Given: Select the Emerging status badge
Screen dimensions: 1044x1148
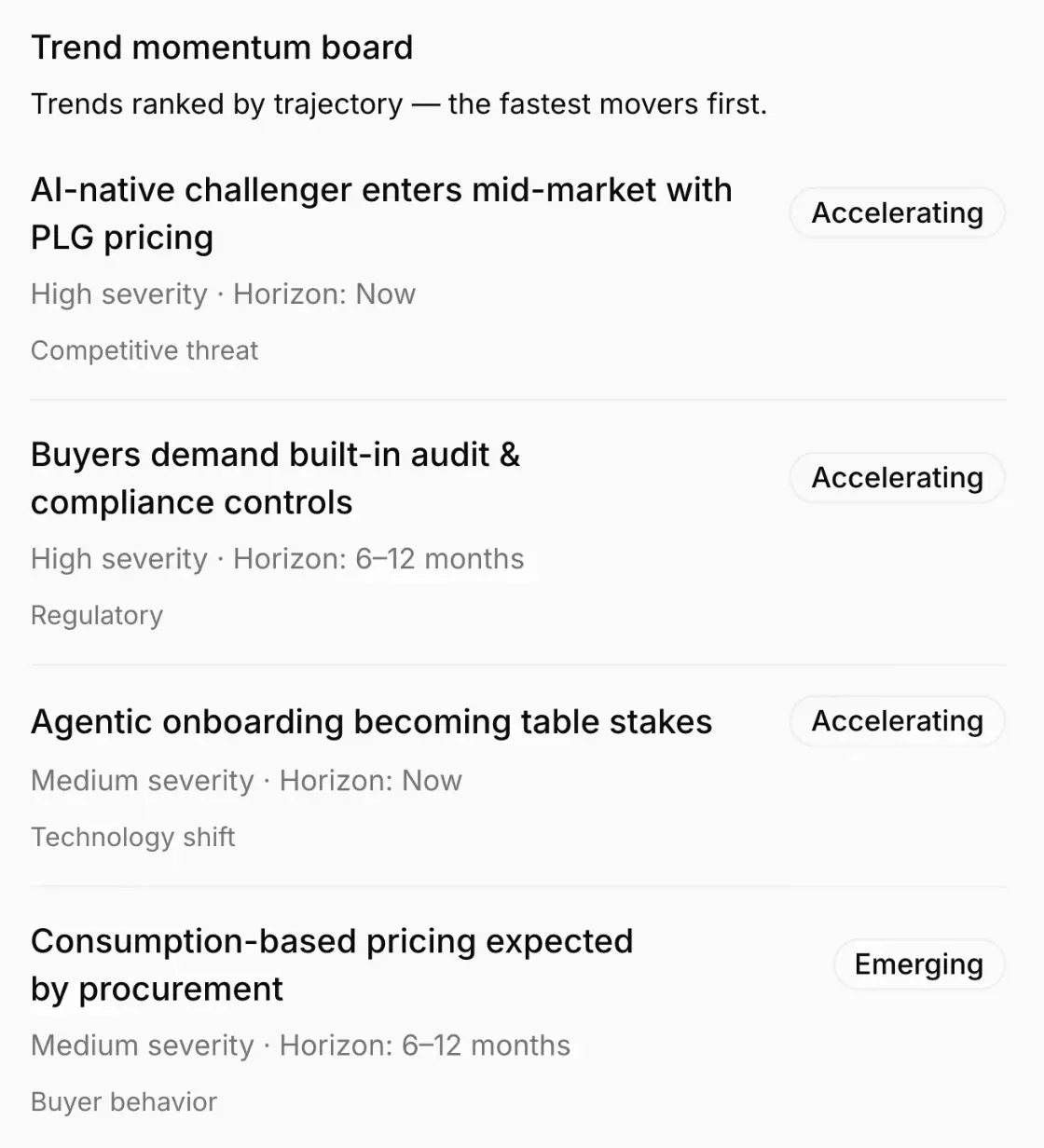Looking at the screenshot, I should (x=918, y=964).
